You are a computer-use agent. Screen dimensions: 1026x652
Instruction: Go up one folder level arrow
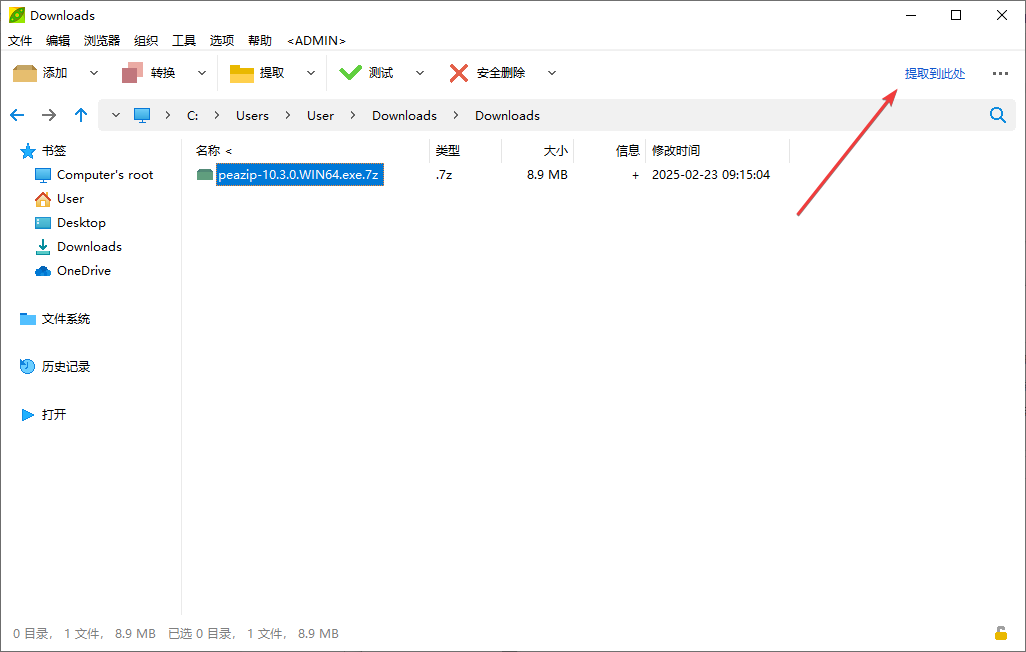(81, 114)
